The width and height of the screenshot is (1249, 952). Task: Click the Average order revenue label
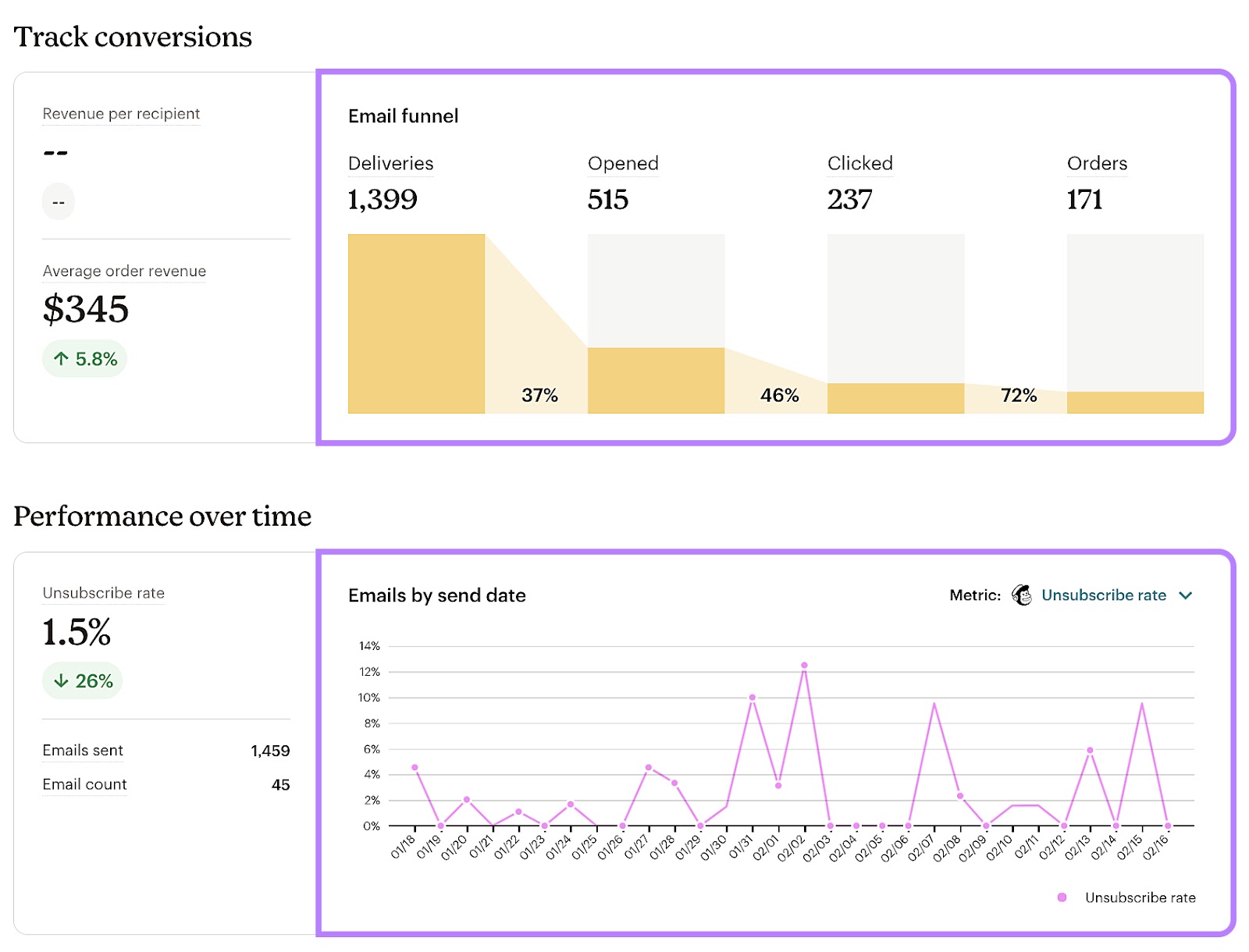(x=124, y=272)
